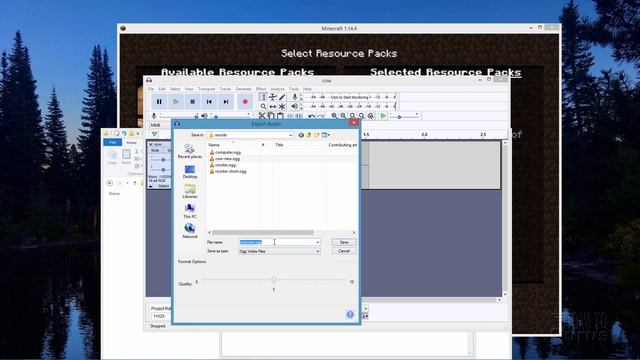Select rooster.ogg file
Image resolution: width=640 pixels, height=360 pixels.
(x=222, y=165)
